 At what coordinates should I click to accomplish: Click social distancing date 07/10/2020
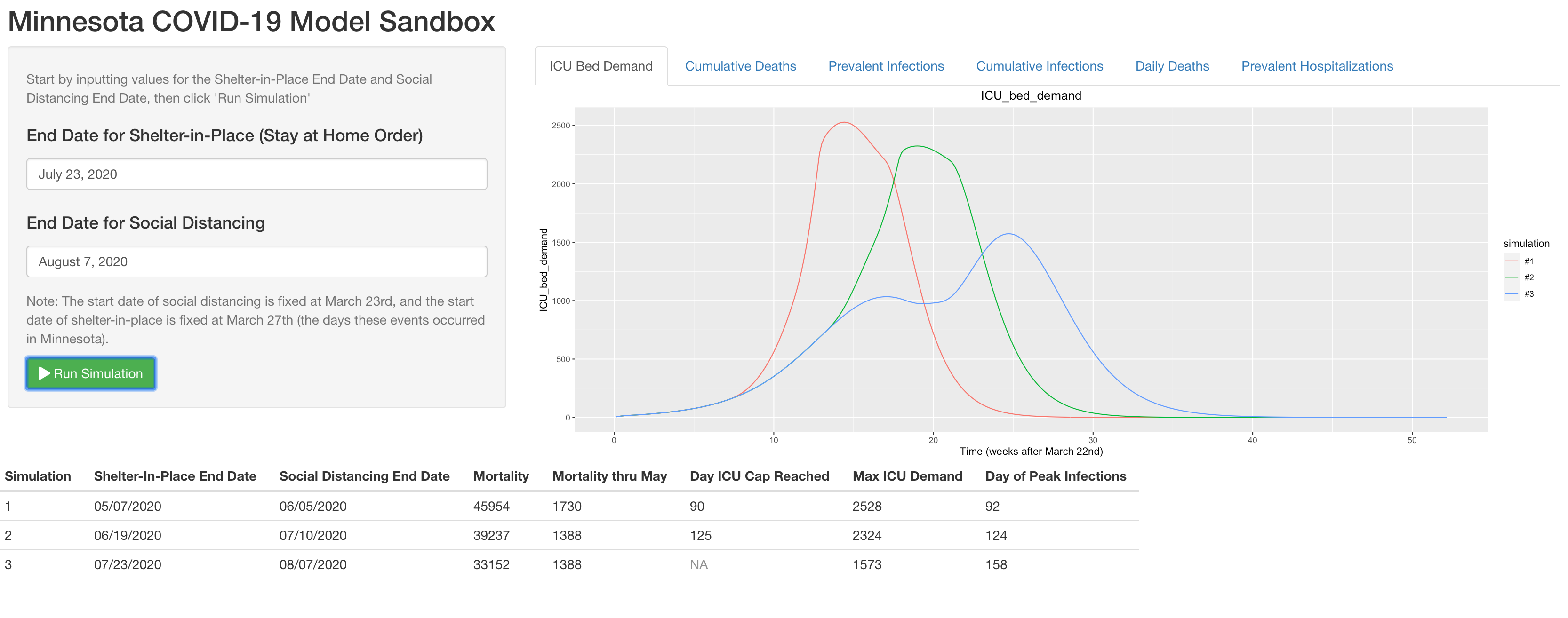pyautogui.click(x=313, y=535)
